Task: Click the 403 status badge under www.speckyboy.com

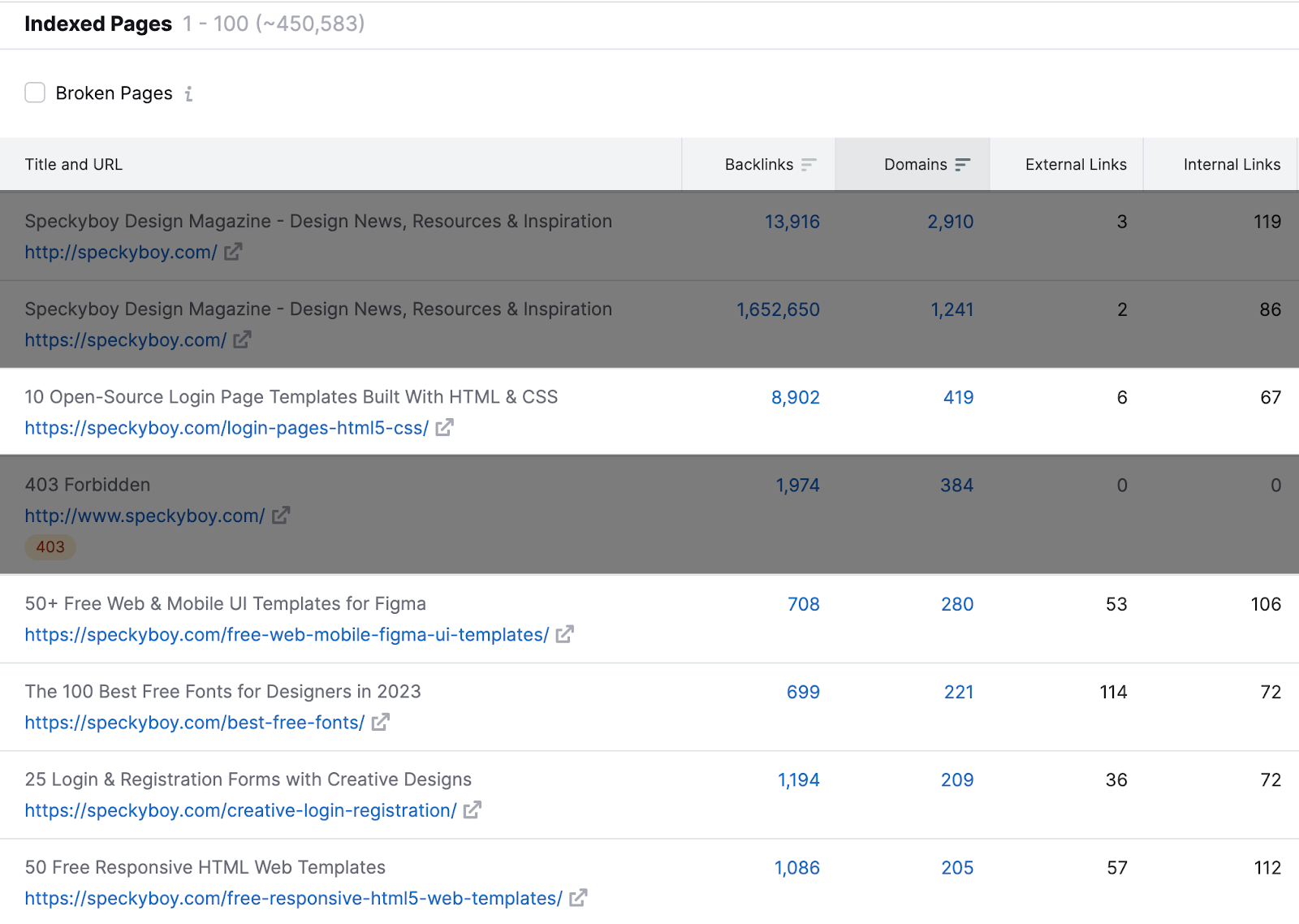Action: coord(50,546)
